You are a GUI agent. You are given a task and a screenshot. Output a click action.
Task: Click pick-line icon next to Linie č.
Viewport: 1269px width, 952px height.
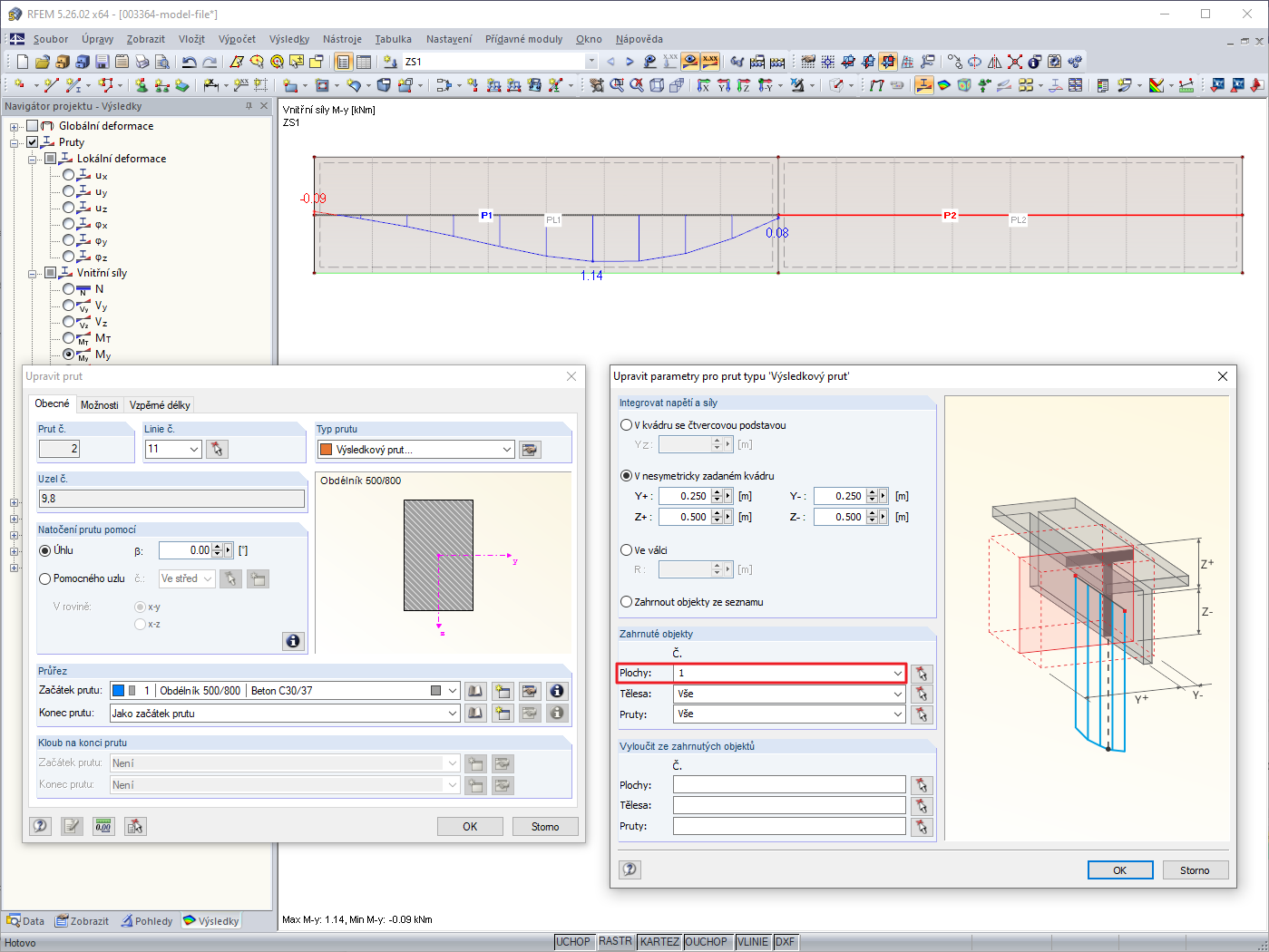point(217,449)
